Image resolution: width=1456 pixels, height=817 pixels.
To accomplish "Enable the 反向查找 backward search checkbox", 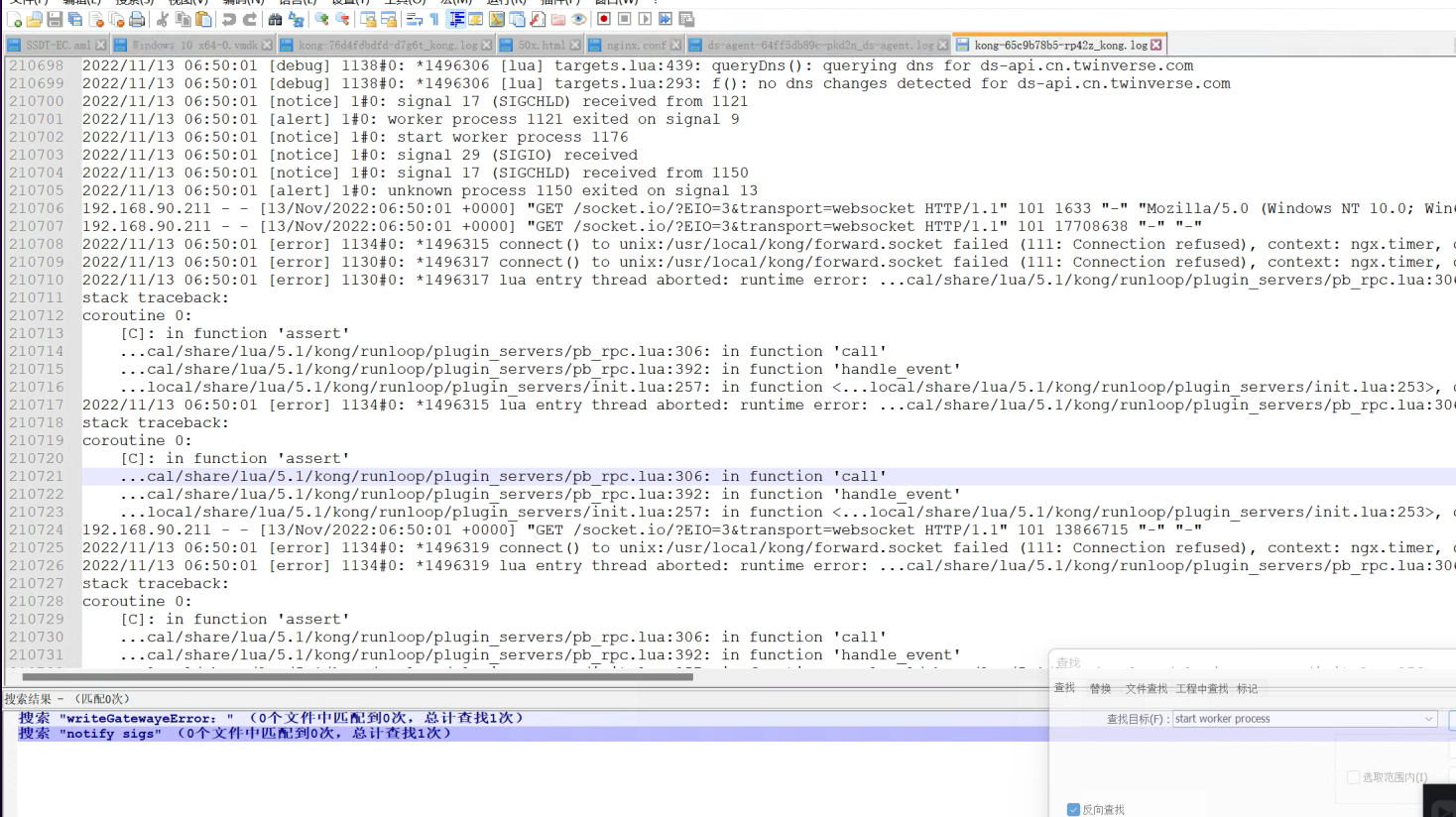I will (1073, 809).
